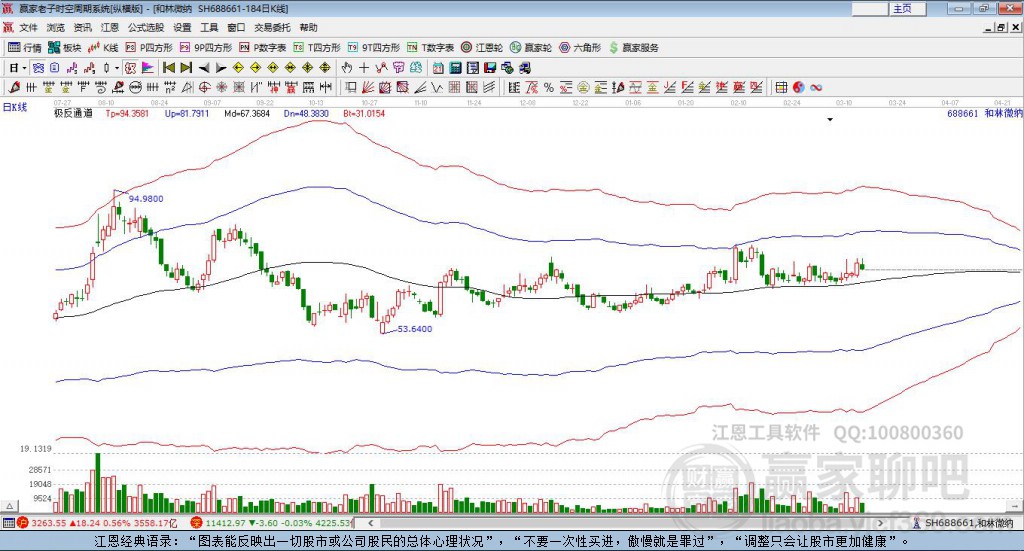Screen dimensions: 1024x551
Task: Open the 交易委托 menu
Action: coord(272,27)
